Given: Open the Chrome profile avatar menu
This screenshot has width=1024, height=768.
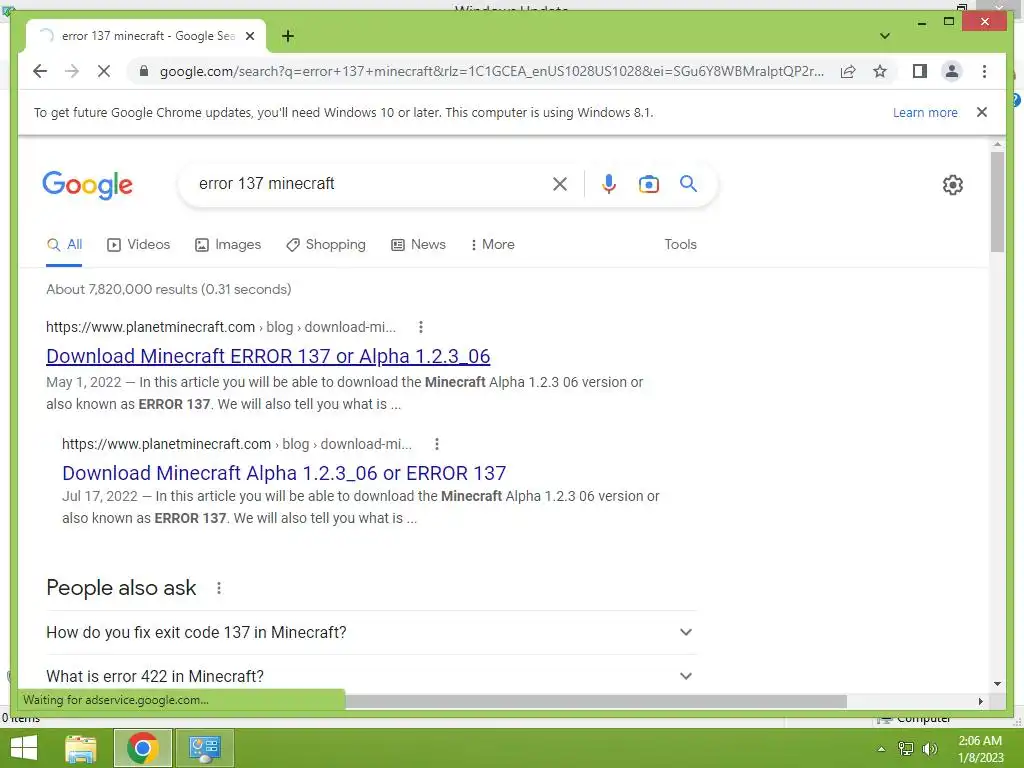Looking at the screenshot, I should (952, 71).
